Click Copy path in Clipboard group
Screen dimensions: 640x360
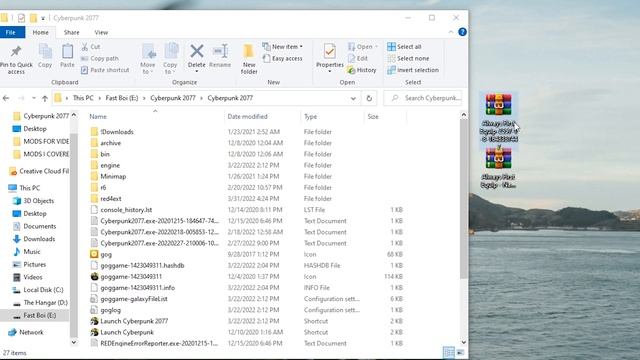100,58
